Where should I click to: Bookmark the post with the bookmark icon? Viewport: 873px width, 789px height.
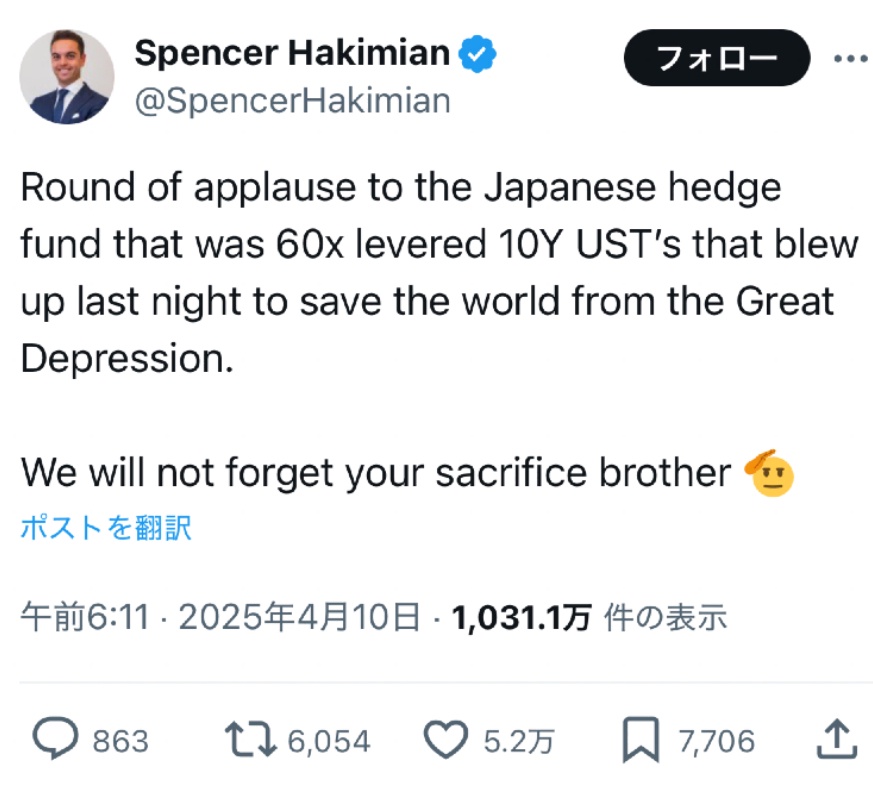coord(640,739)
